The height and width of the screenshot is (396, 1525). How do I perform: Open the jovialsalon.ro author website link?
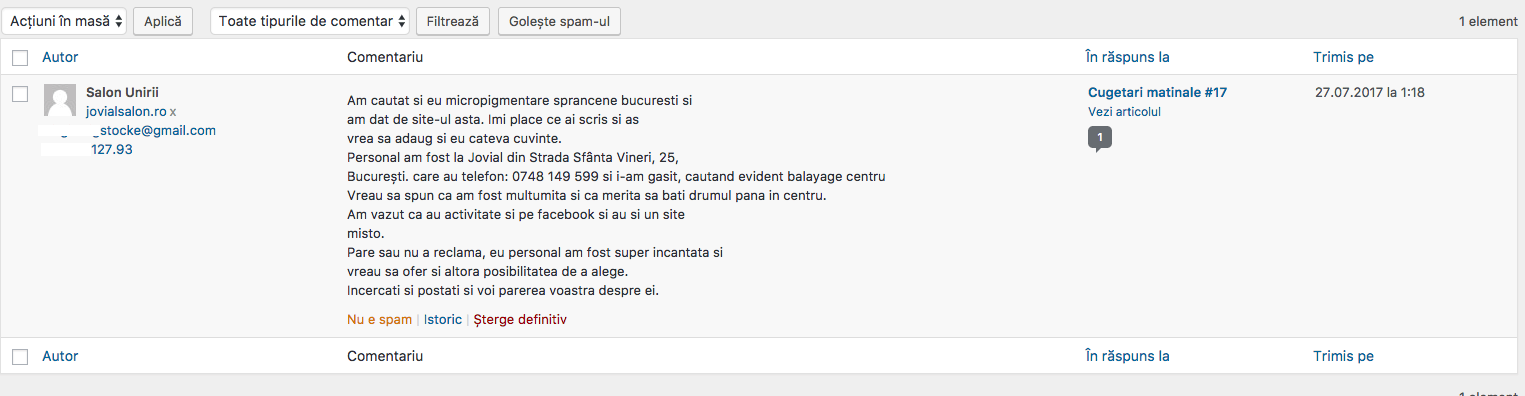pos(126,111)
